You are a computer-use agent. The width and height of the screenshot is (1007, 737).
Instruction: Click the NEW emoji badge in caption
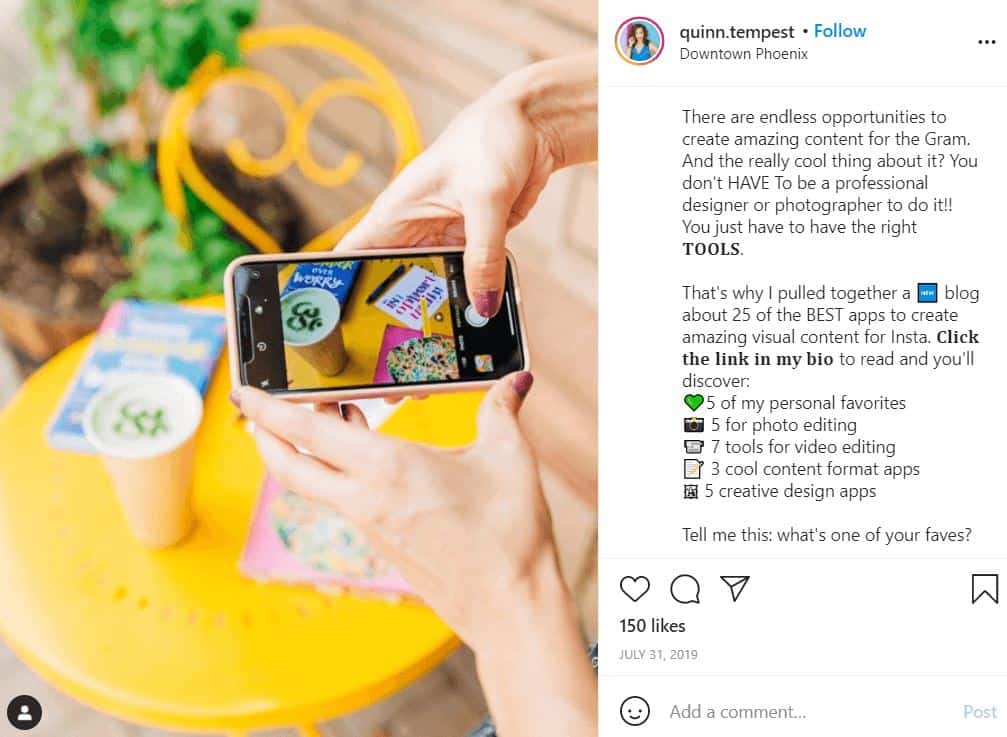[927, 293]
